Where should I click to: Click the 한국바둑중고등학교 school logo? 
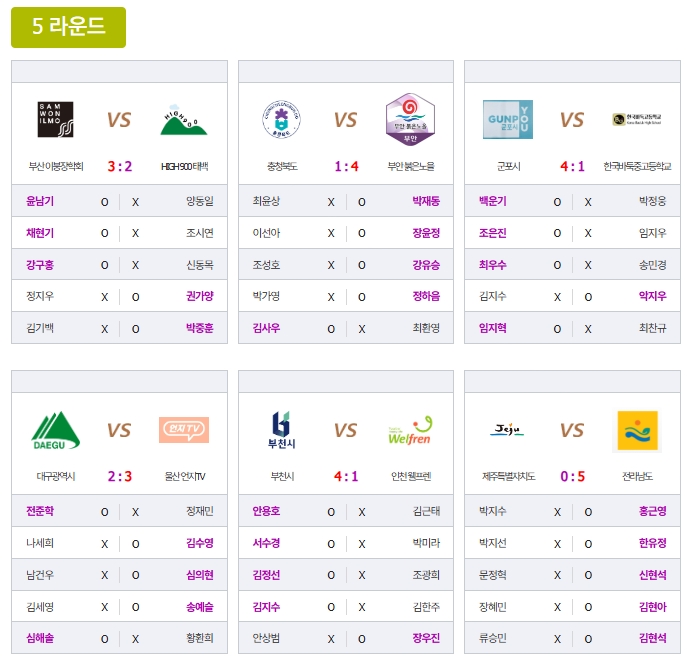click(x=637, y=120)
